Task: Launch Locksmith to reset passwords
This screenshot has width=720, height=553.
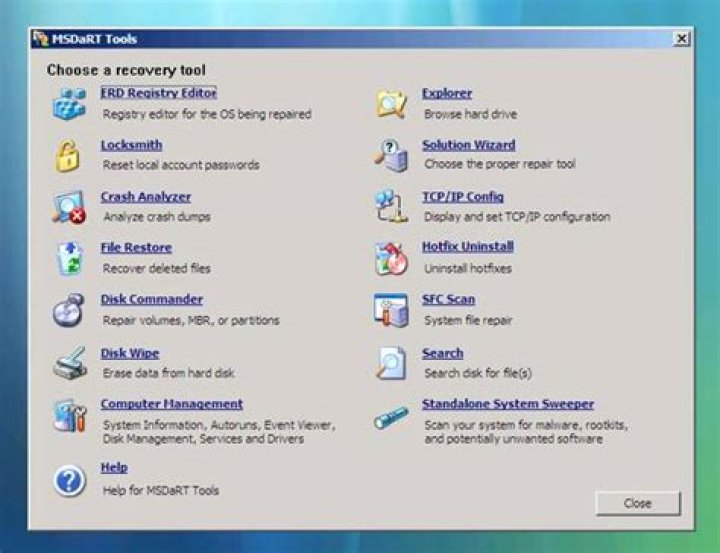Action: (131, 145)
